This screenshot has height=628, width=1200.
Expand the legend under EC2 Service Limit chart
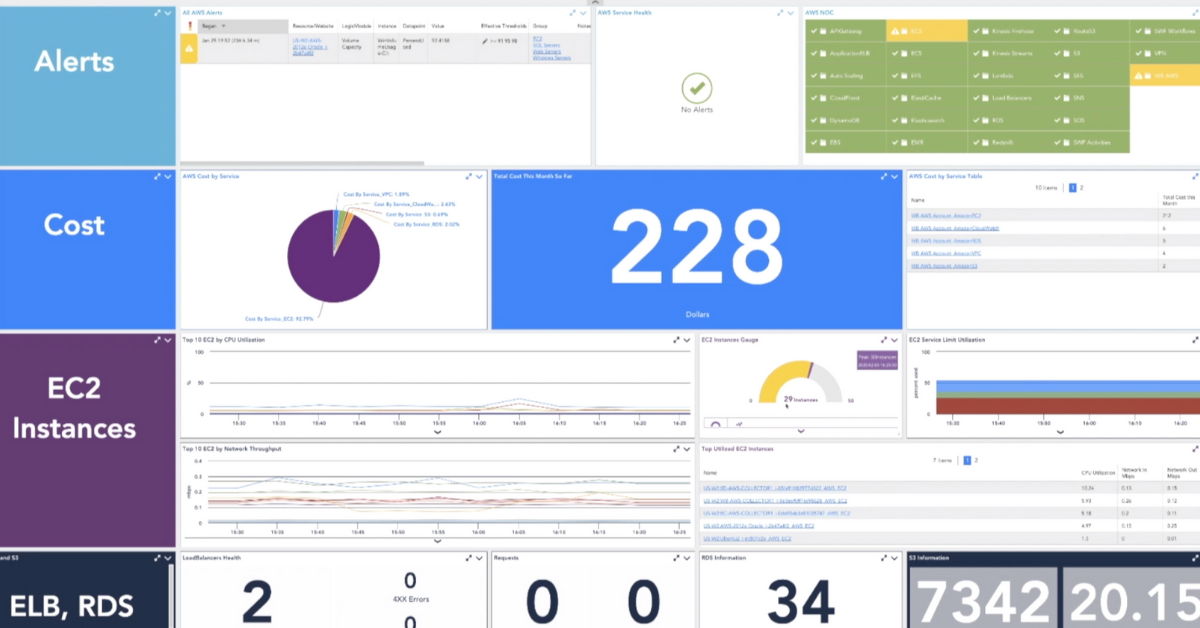[x=1060, y=433]
